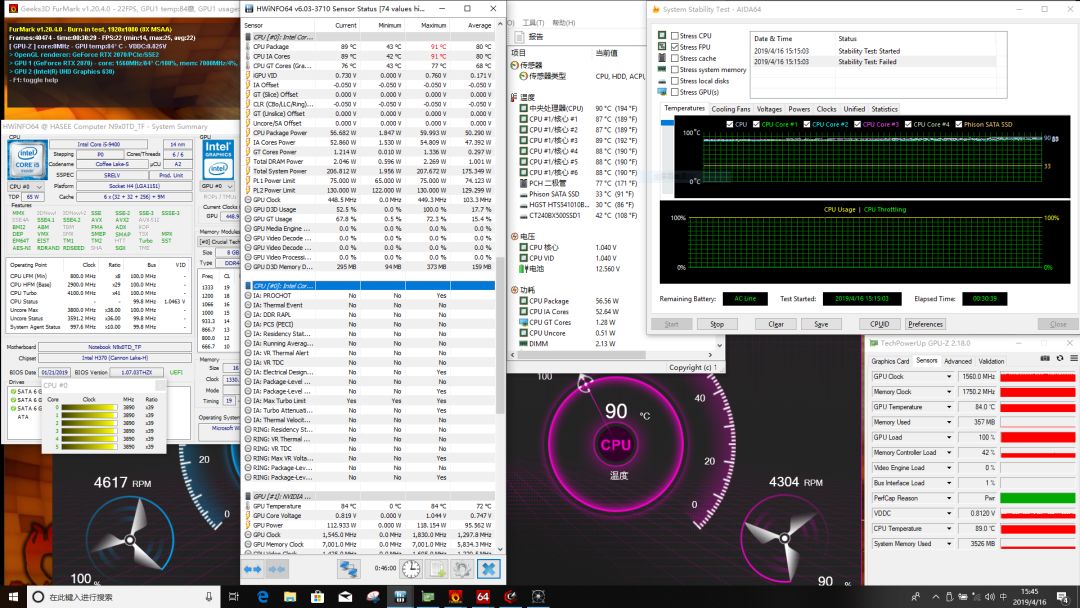Open GPU Load sensor dropdown
Screen dimensions: 1080x608
pyautogui.click(x=948, y=437)
